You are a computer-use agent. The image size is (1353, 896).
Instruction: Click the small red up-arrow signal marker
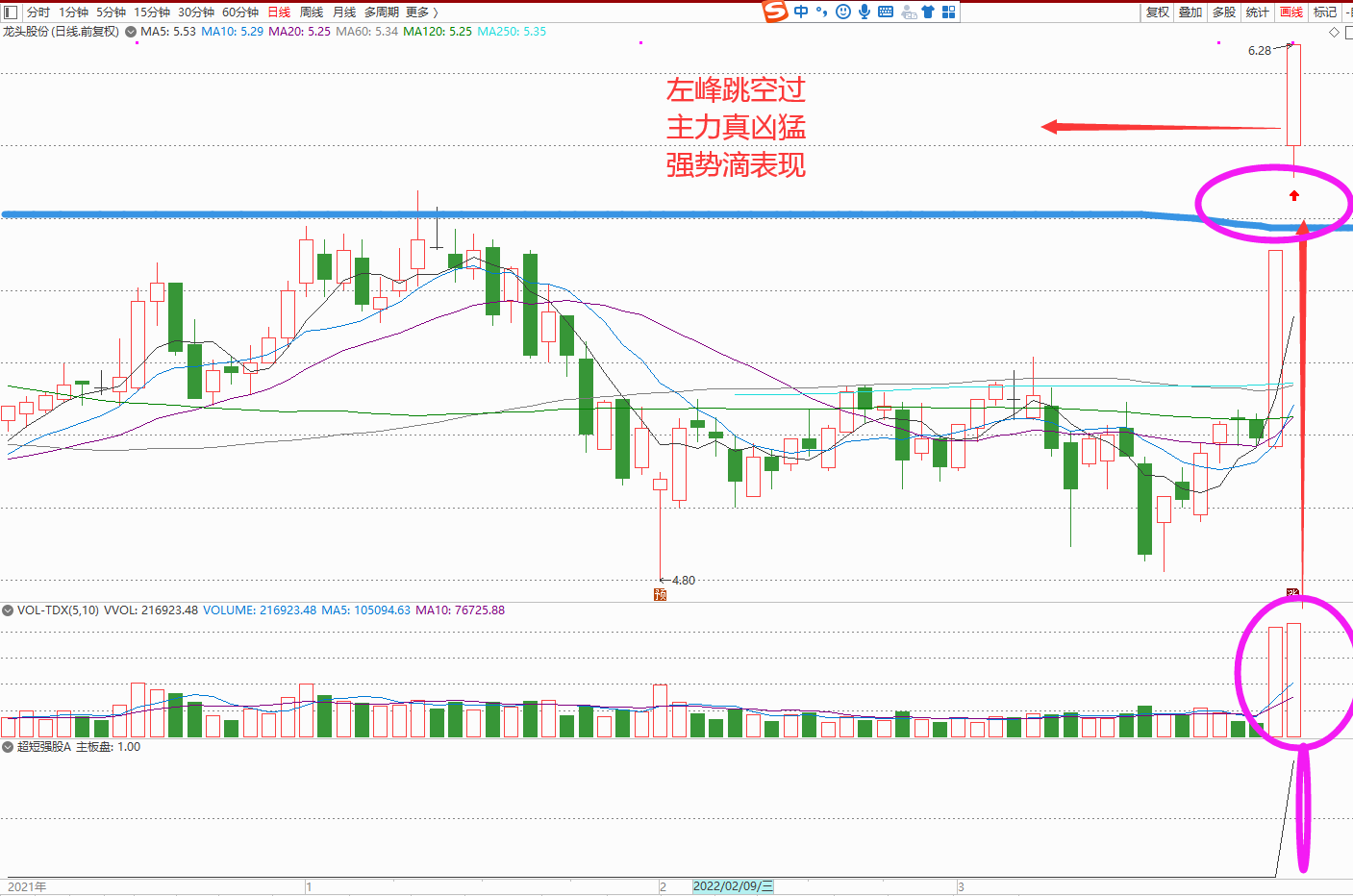pyautogui.click(x=1294, y=196)
